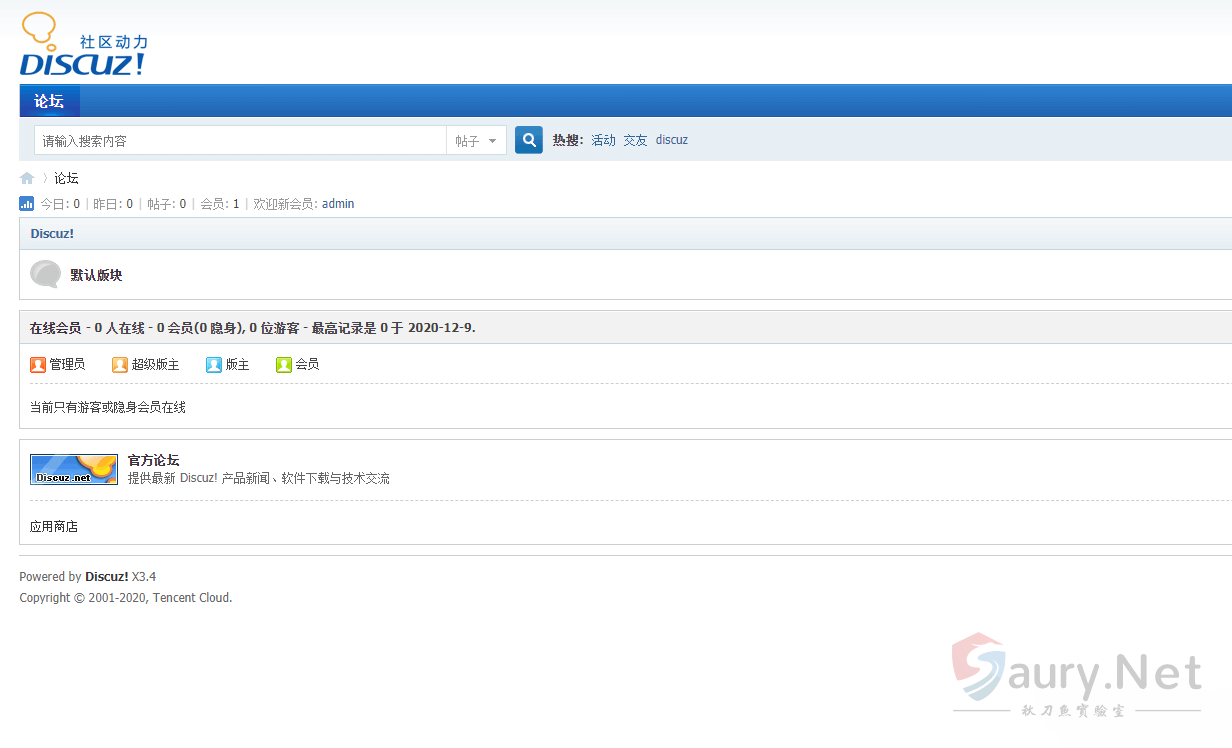
Task: Open the 应用商店 link
Action: coord(54,526)
